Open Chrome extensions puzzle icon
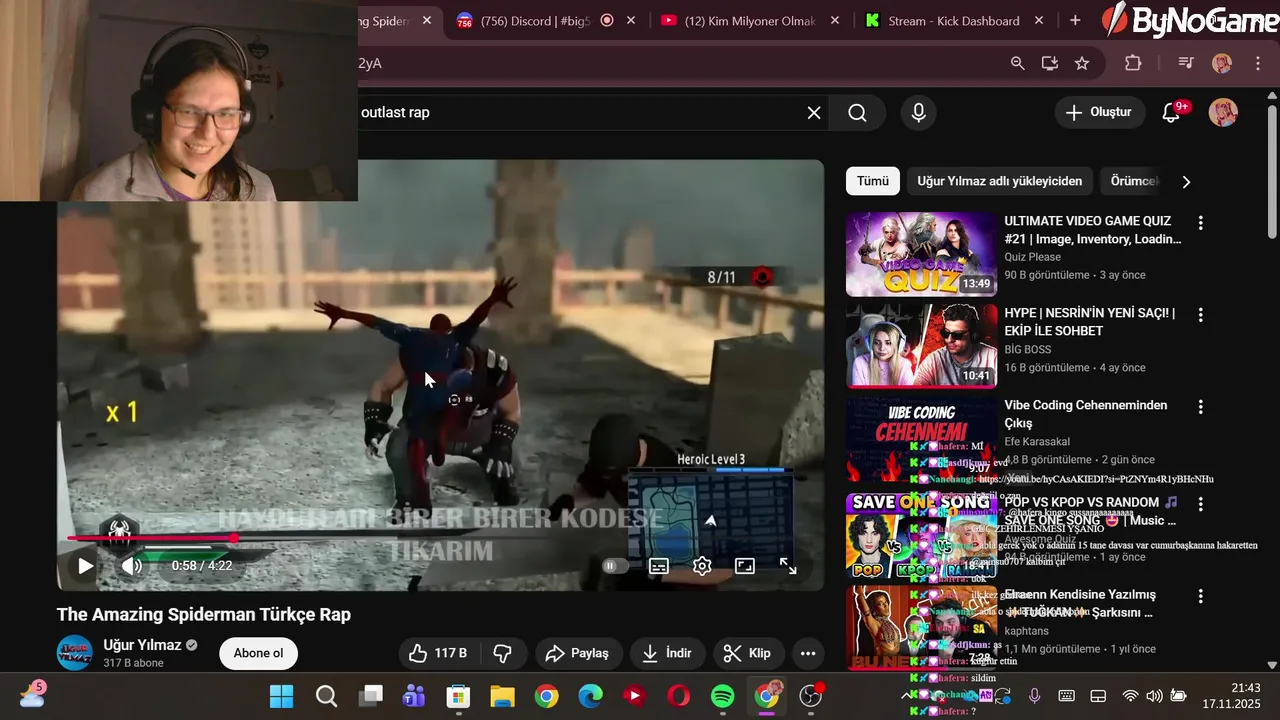The image size is (1280, 720). [1133, 63]
